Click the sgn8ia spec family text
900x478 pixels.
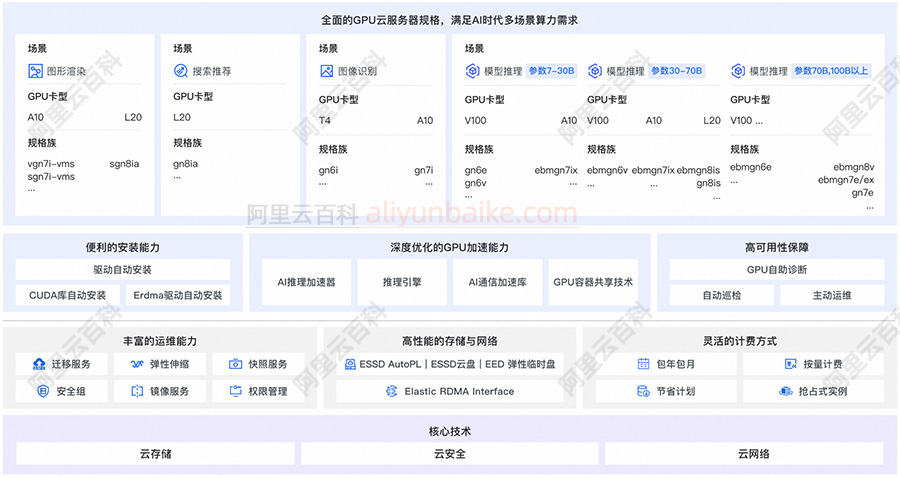coord(125,164)
